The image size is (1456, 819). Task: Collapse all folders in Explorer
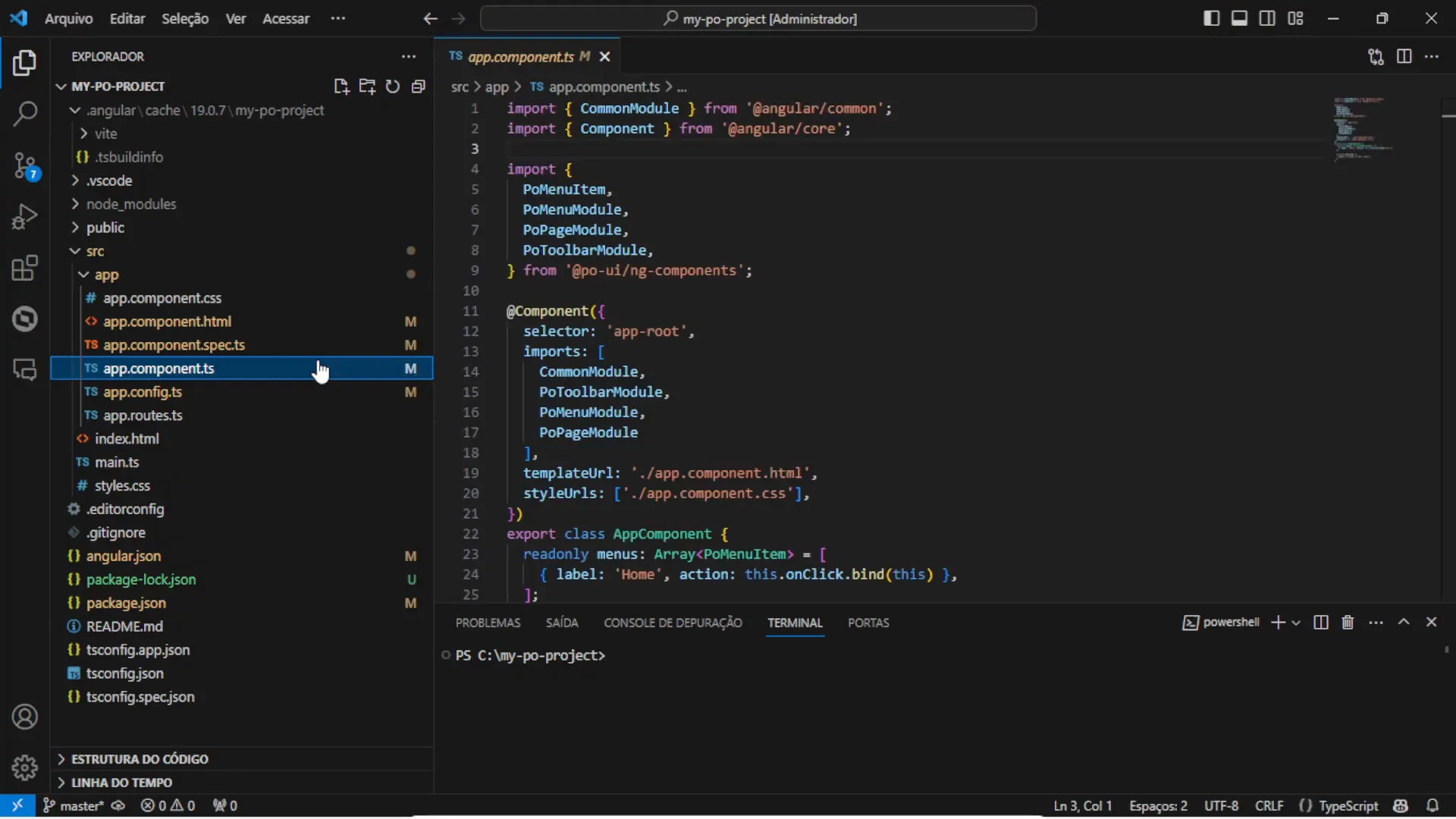pyautogui.click(x=418, y=86)
